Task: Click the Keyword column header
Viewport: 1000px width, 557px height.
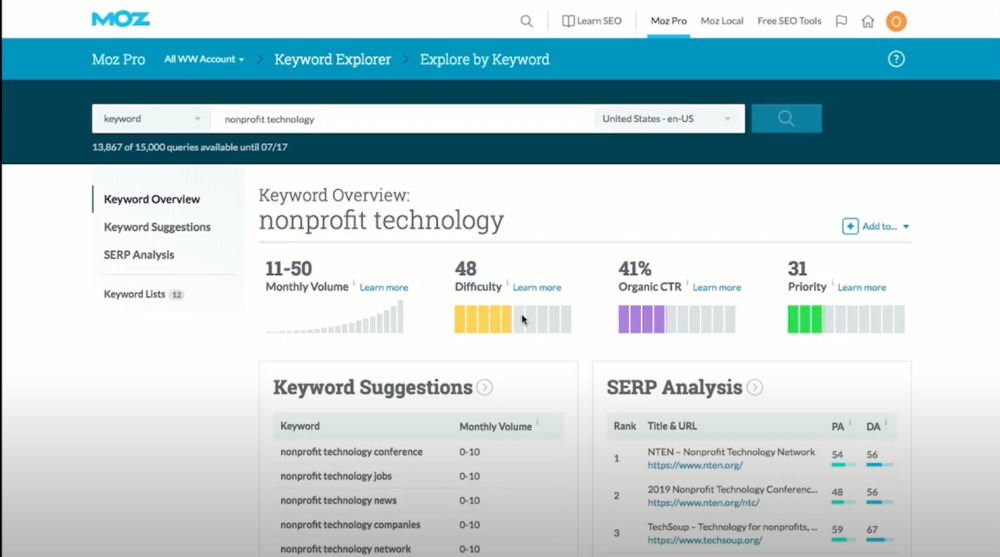Action: (300, 426)
